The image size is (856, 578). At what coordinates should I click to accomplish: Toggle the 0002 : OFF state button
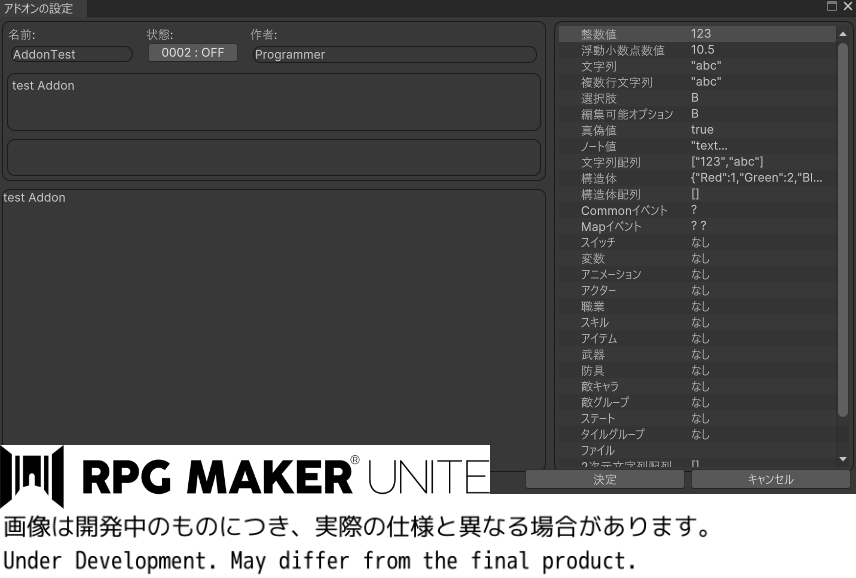pyautogui.click(x=193, y=53)
